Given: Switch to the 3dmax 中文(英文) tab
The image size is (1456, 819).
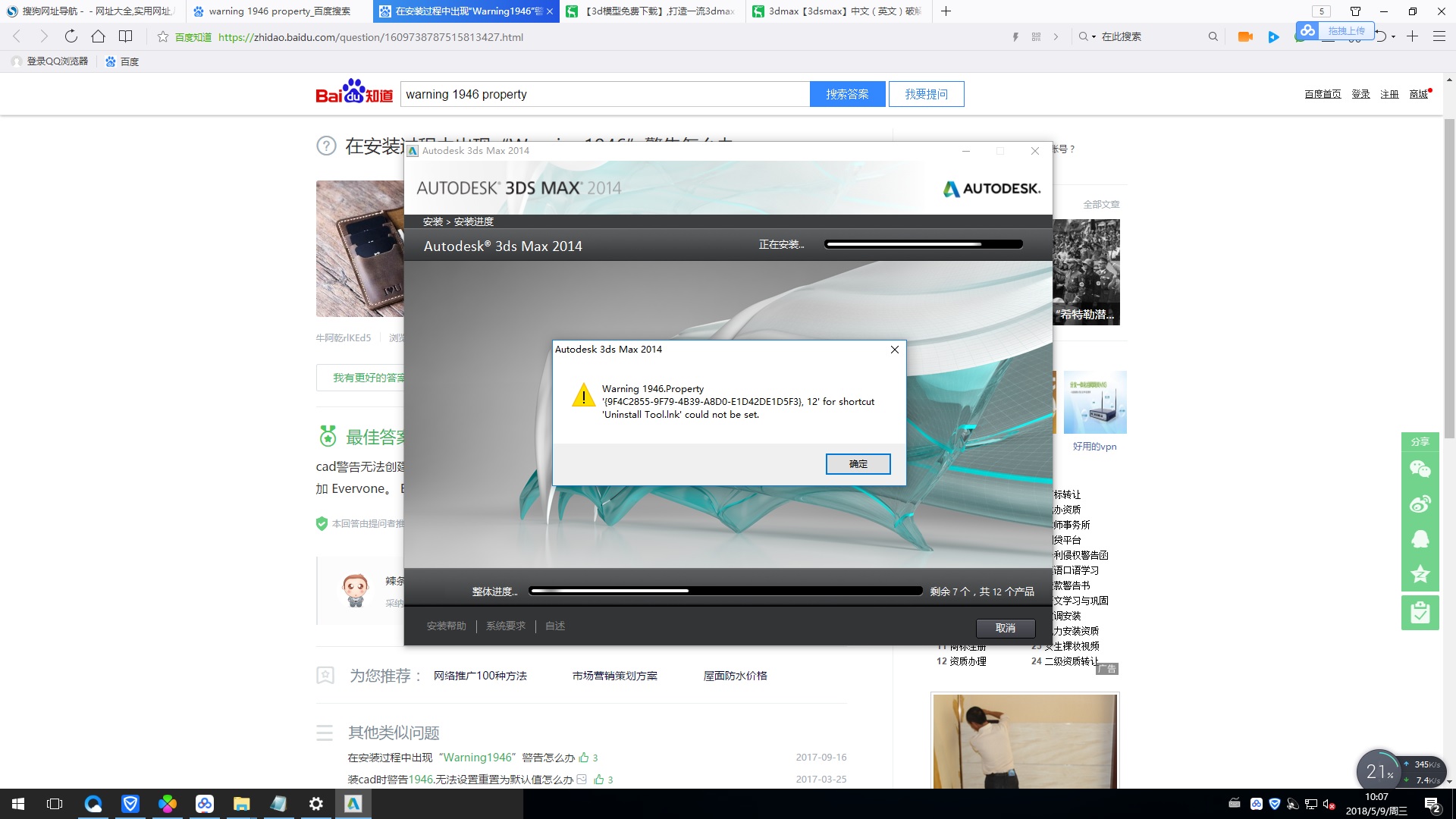Looking at the screenshot, I should coord(838,11).
